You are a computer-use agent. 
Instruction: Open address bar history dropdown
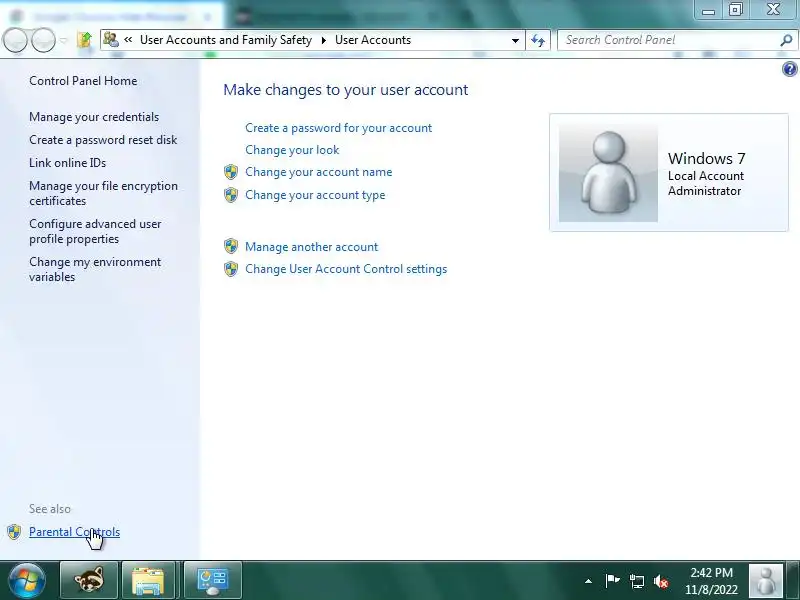pyautogui.click(x=515, y=40)
